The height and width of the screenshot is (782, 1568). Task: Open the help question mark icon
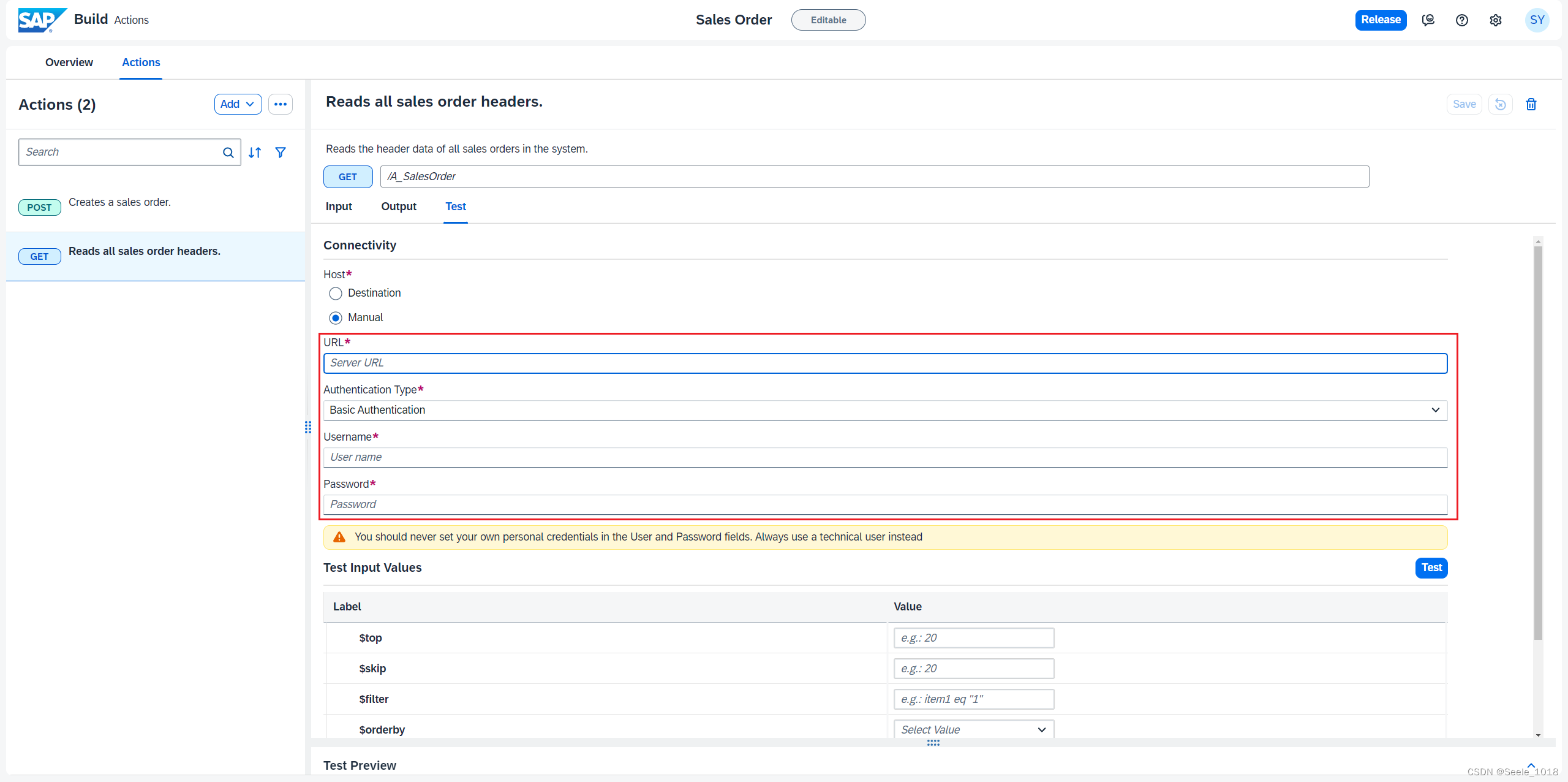click(x=1461, y=20)
